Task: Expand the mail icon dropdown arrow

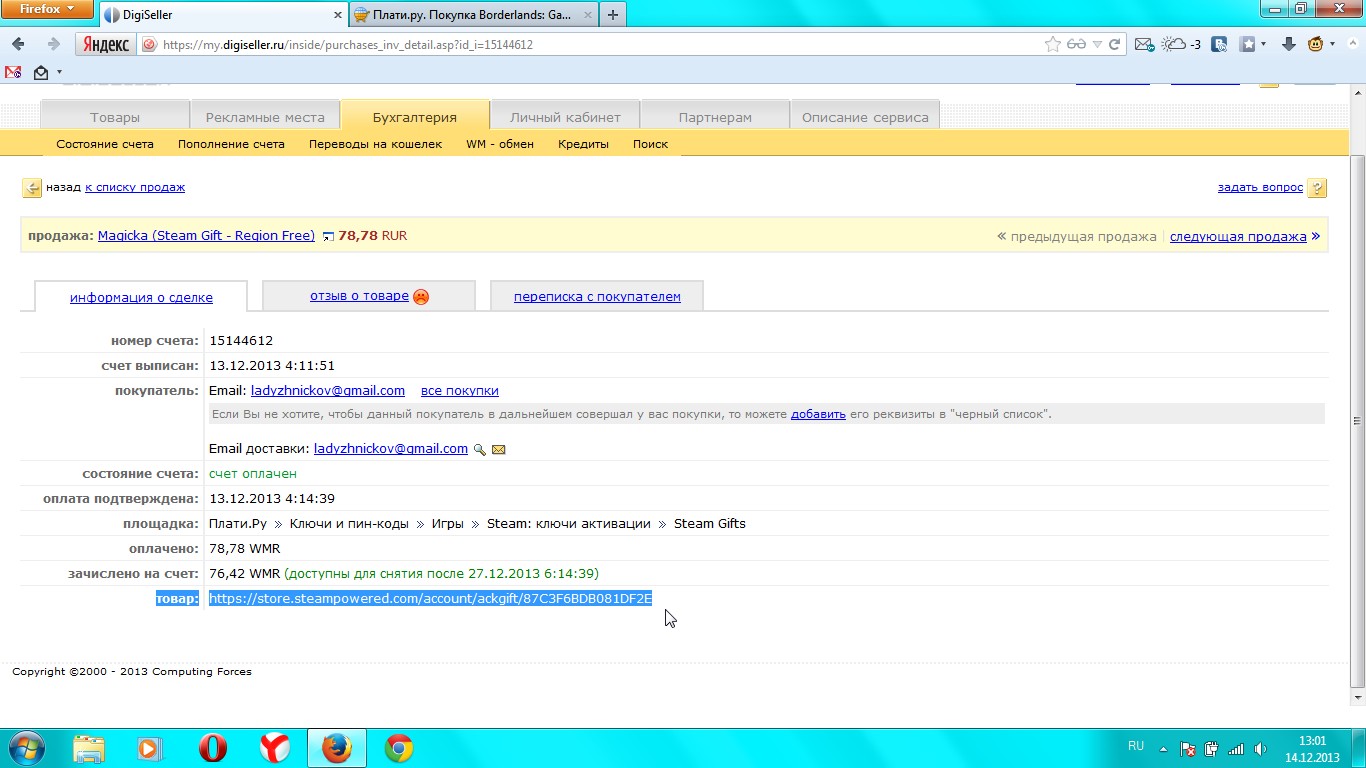Action: point(59,72)
